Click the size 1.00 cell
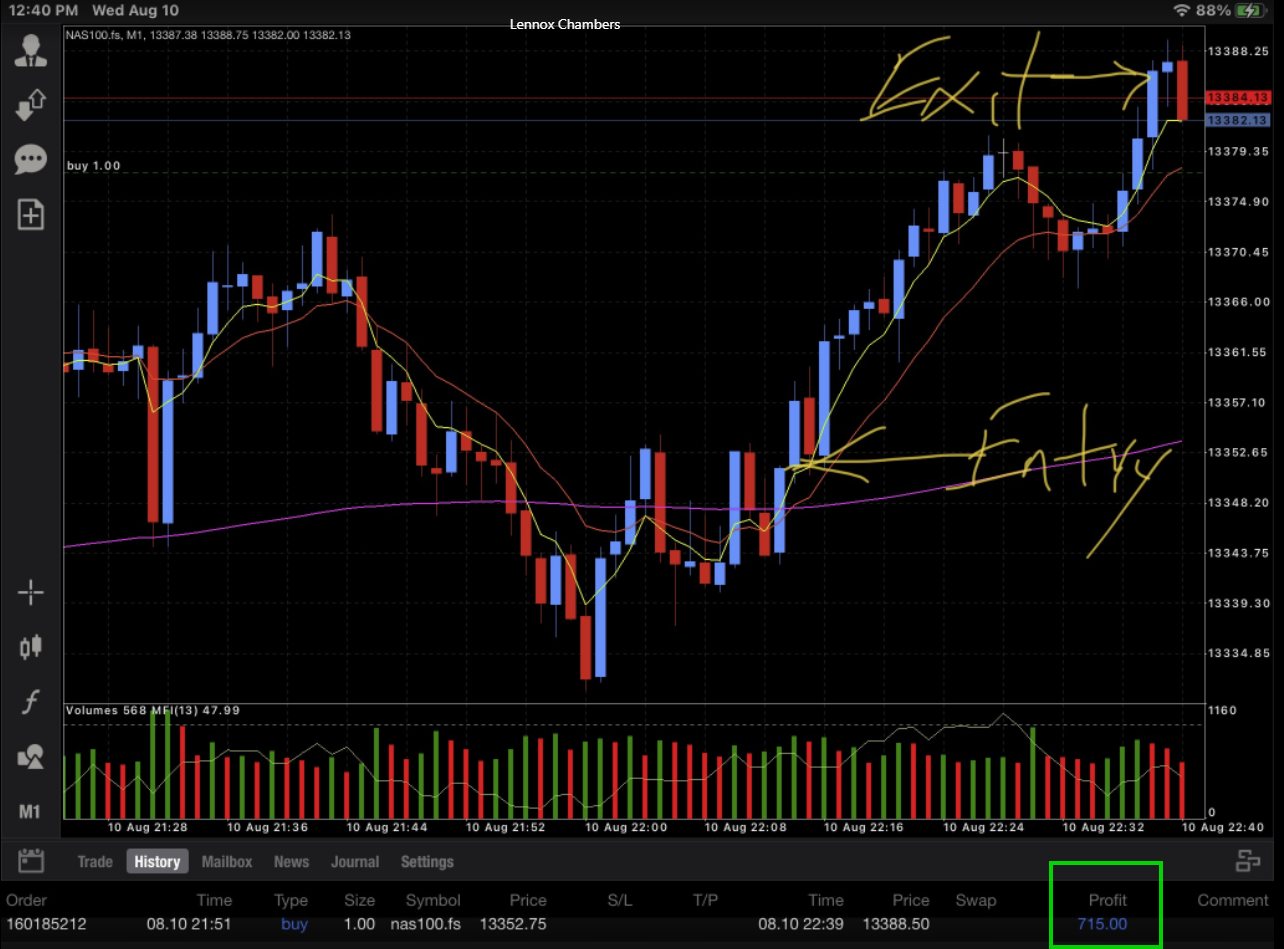 359,924
